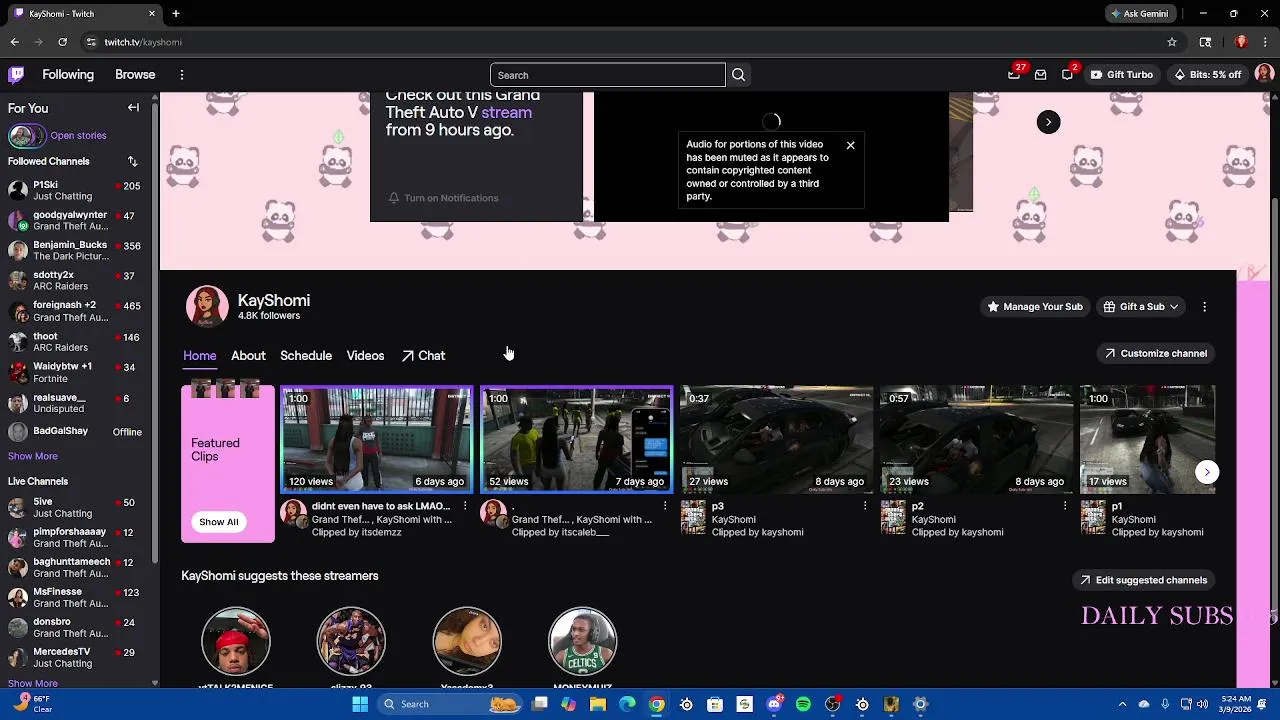The image size is (1280, 720).
Task: Click Manage Your Sub button
Action: 1035,306
